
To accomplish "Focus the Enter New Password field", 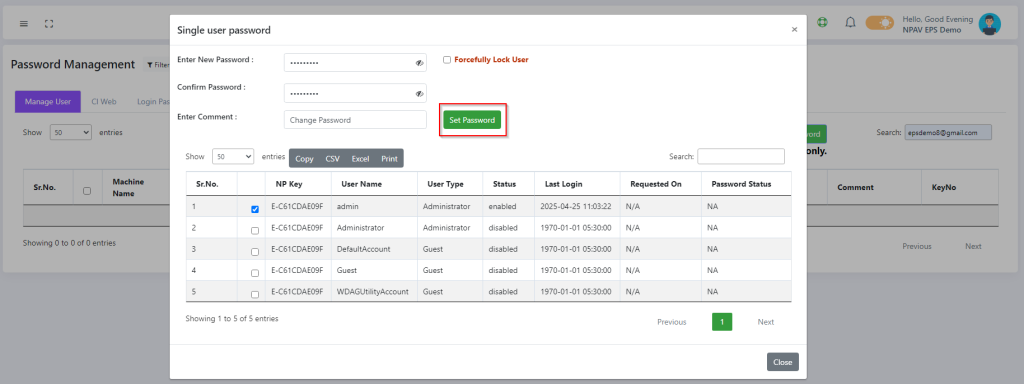I will (x=355, y=63).
